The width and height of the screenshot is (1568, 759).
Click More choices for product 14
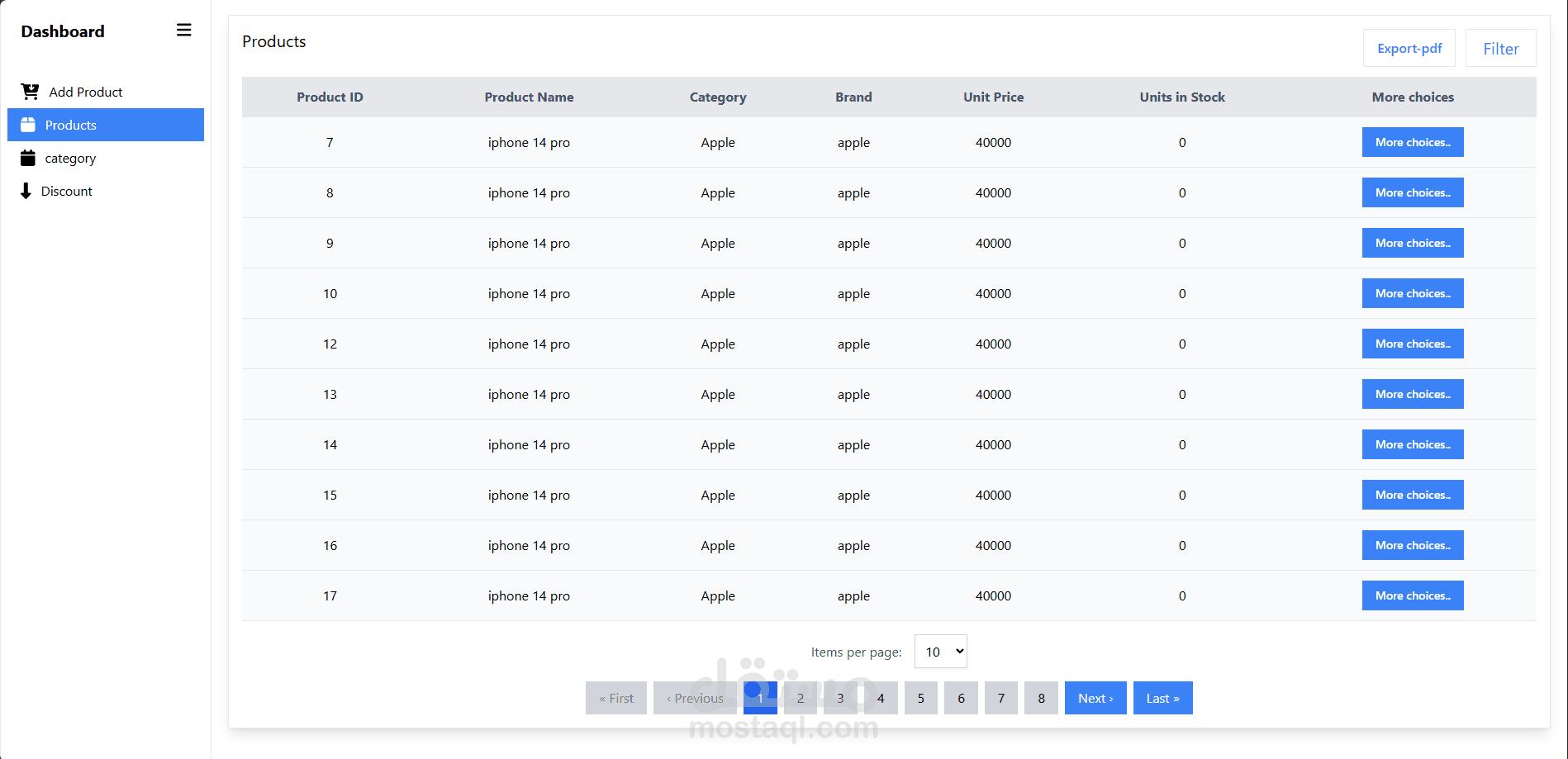coord(1413,444)
